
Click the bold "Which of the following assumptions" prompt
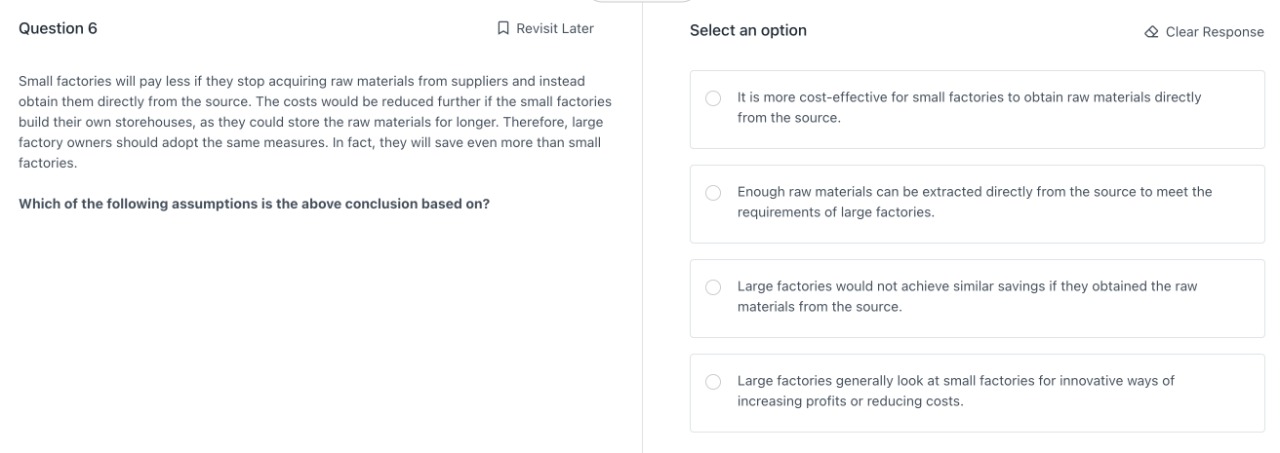point(254,205)
